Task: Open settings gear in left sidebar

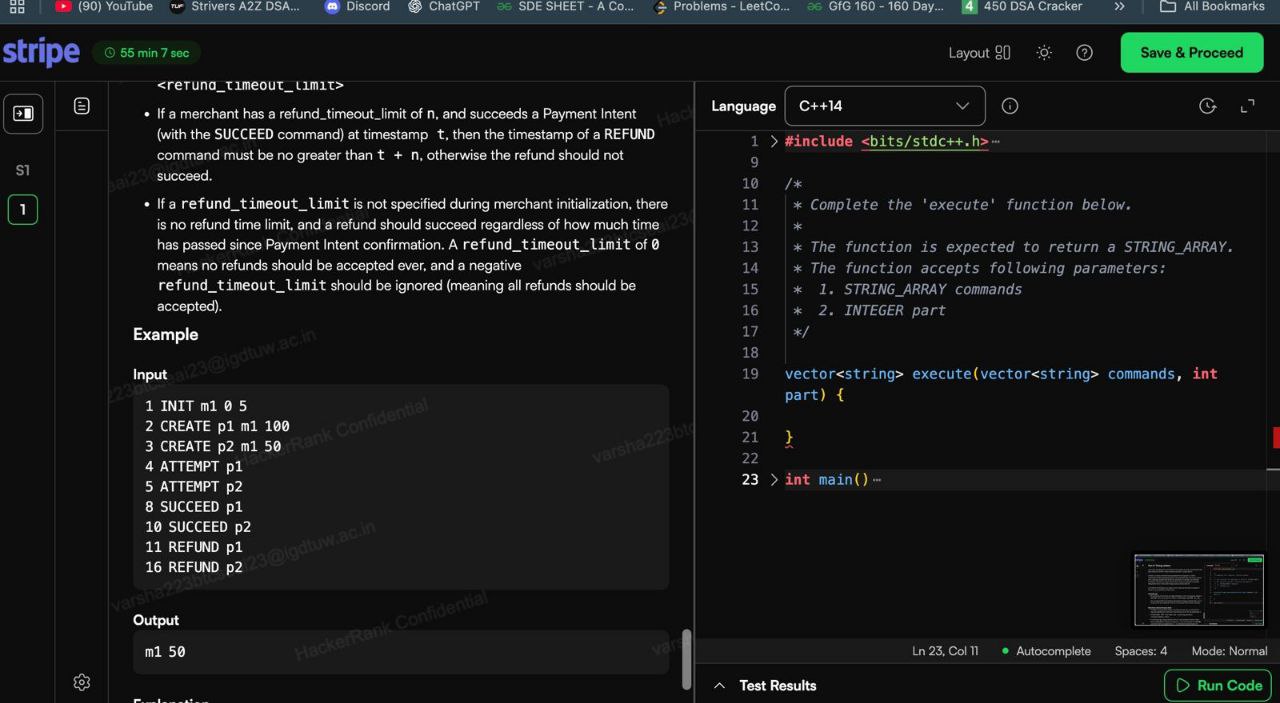Action: point(82,682)
